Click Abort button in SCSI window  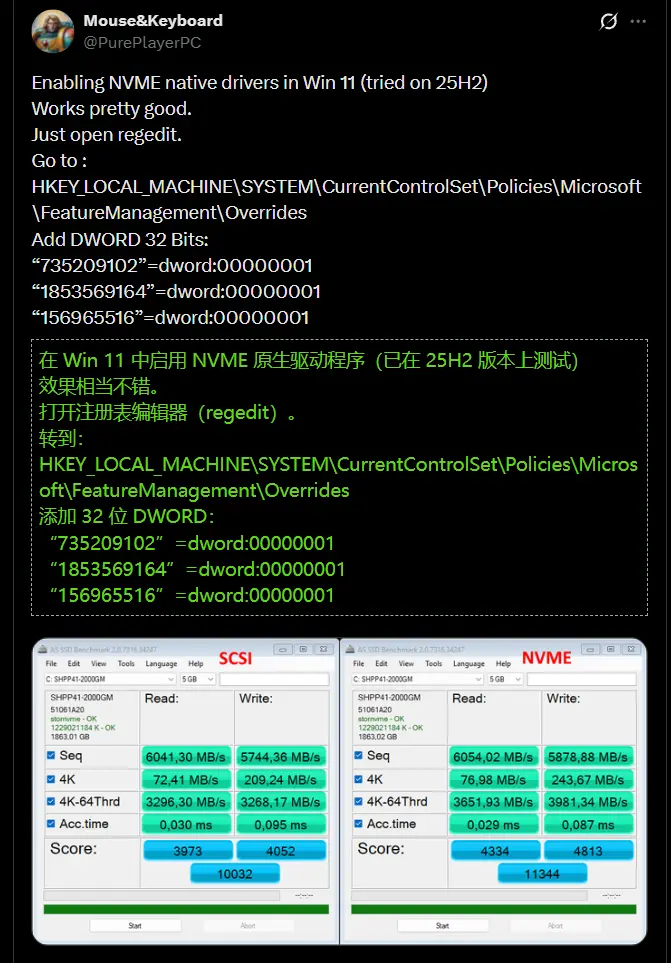point(247,926)
